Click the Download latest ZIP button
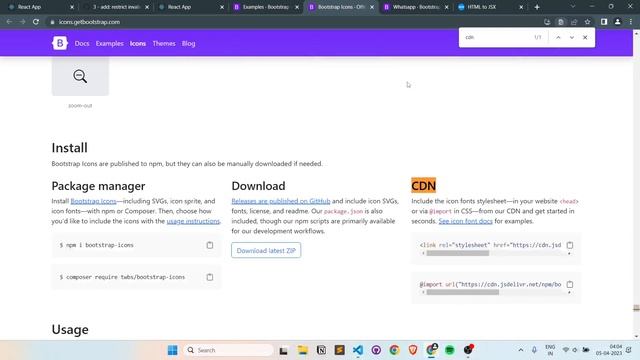 click(266, 250)
